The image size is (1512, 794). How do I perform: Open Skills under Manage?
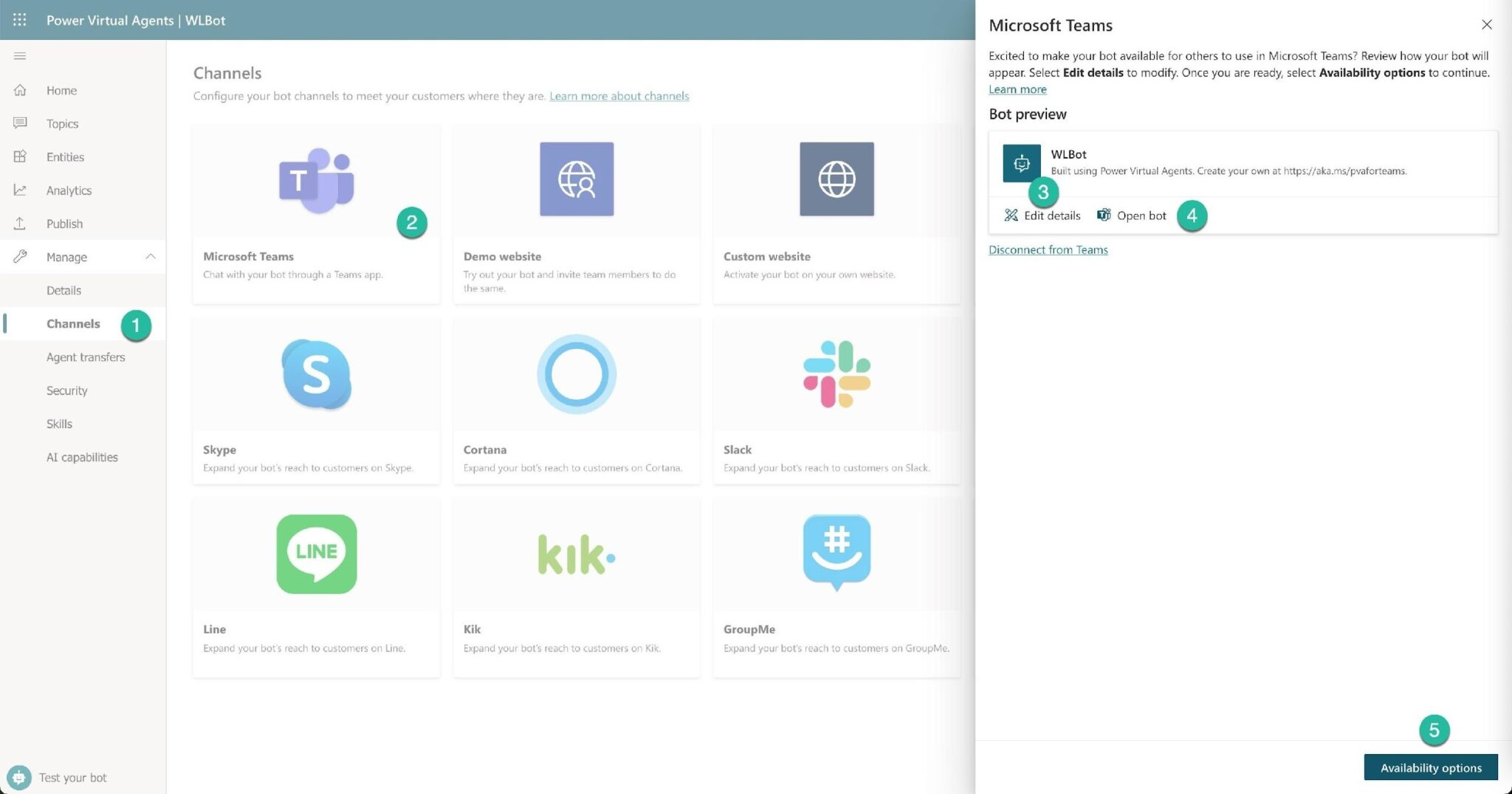59,424
